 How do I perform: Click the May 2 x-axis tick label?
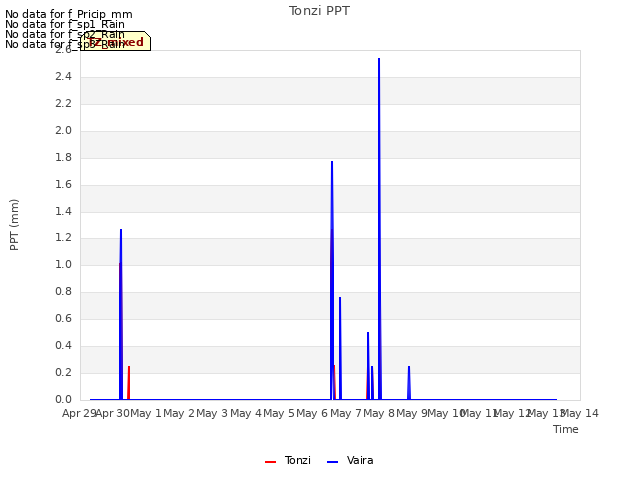pos(179,413)
